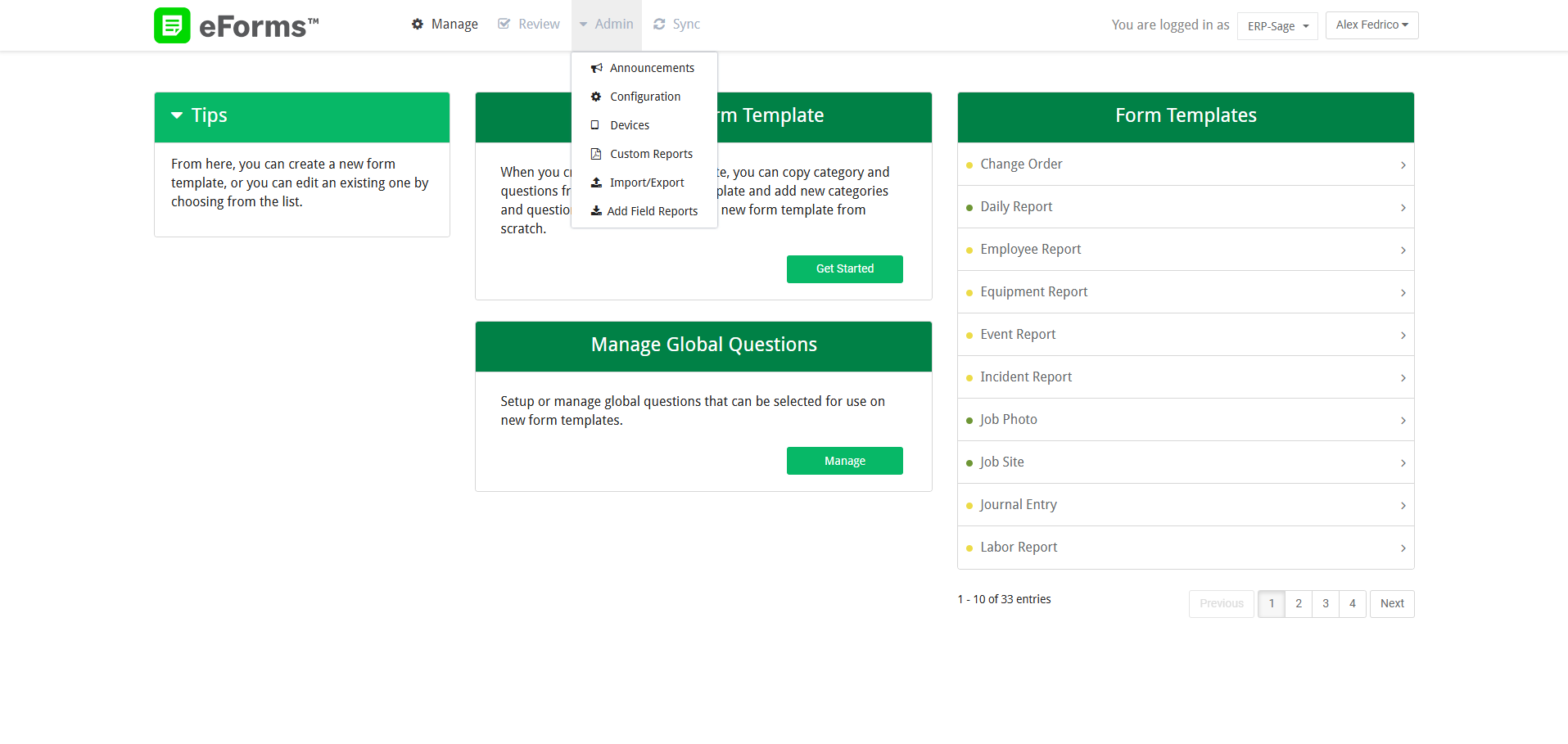This screenshot has height=744, width=1568.
Task: Choose Import/Export from Admin menu
Action: coord(644,183)
